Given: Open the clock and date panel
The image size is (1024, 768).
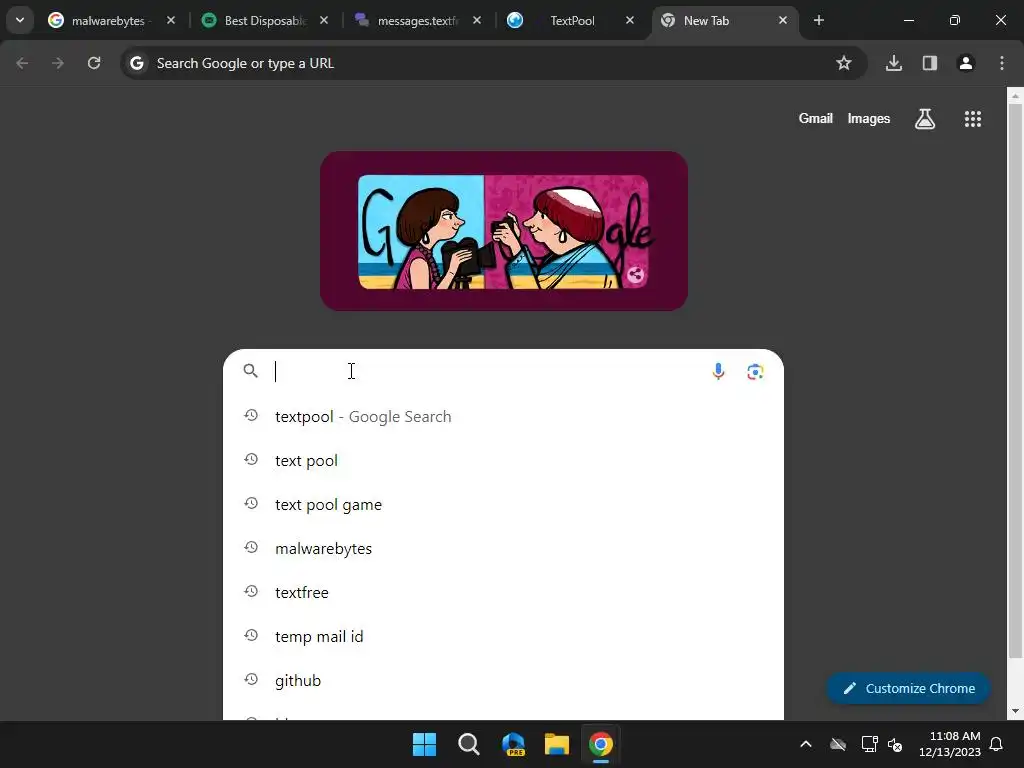Looking at the screenshot, I should [950, 744].
